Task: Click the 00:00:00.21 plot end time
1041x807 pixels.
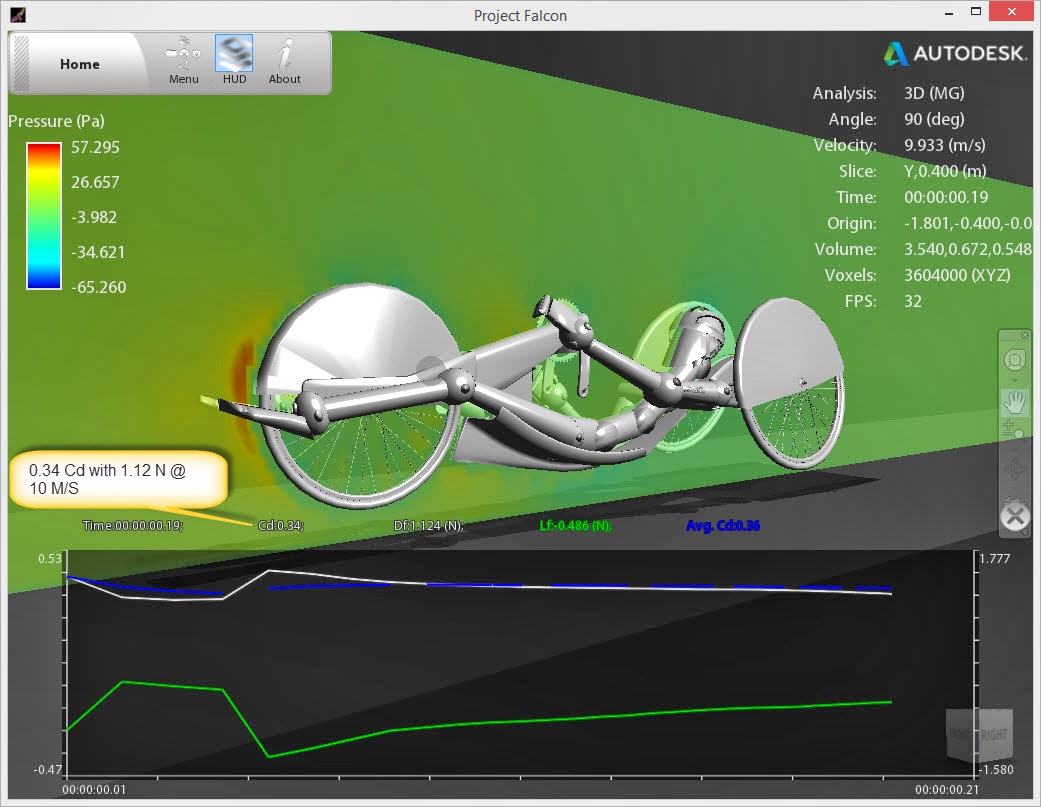Action: click(x=946, y=789)
